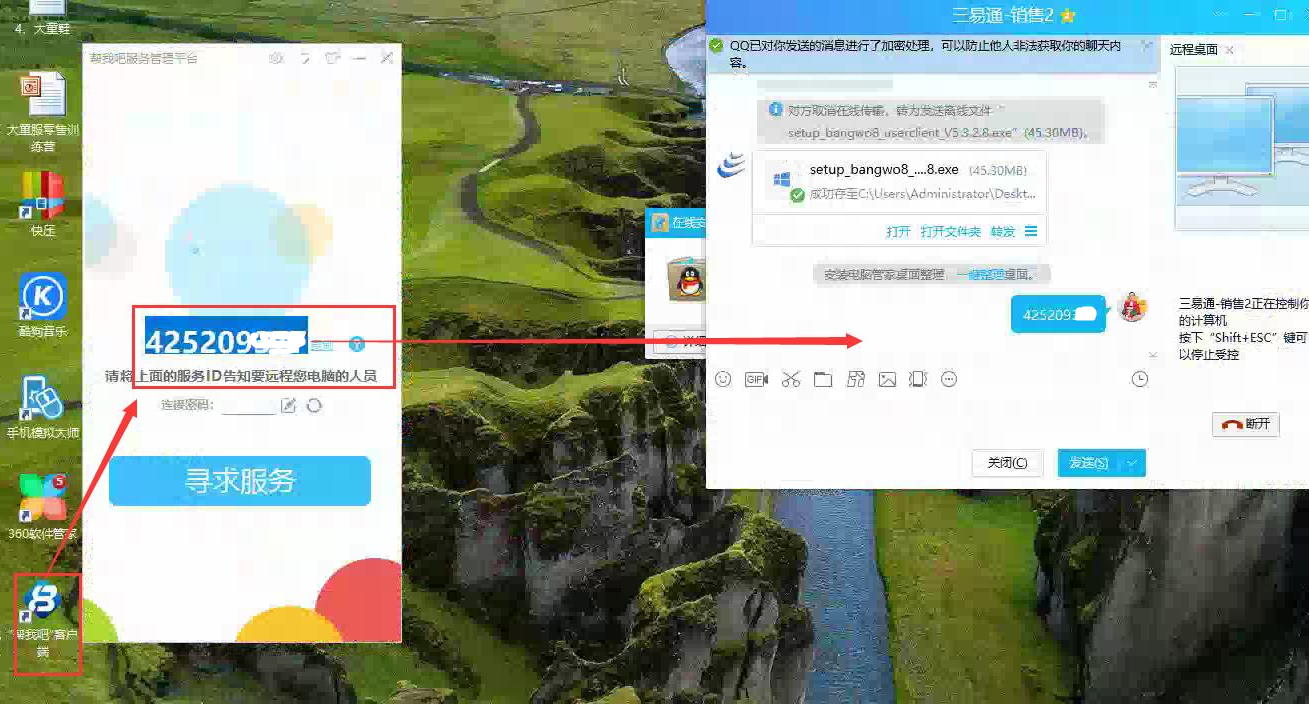Click the contact avatar beside the file card
Image resolution: width=1309 pixels, height=704 pixels.
tap(732, 166)
